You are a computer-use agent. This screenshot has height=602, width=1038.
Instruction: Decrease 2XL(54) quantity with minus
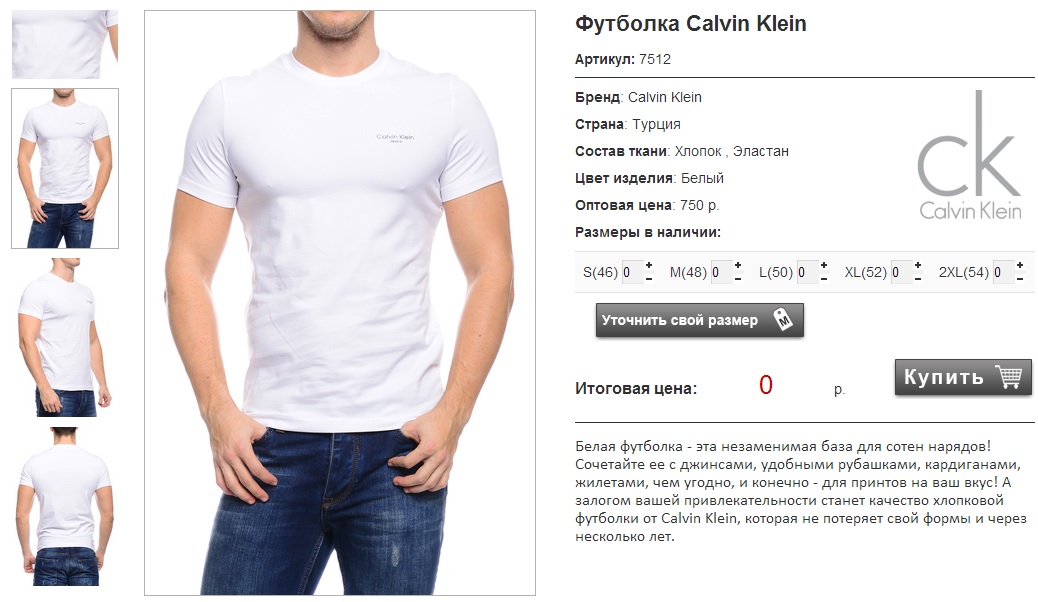point(1020,279)
